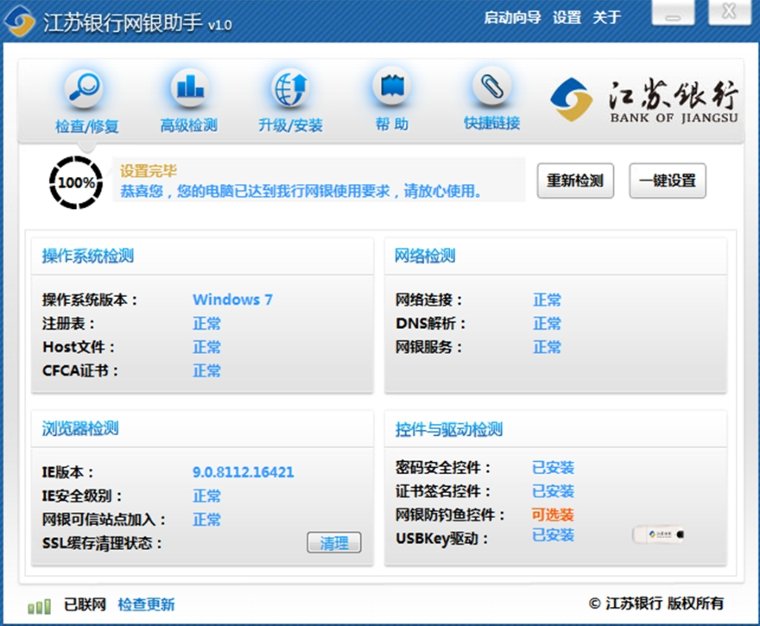Open the 升级/安装 globe icon

click(x=290, y=88)
